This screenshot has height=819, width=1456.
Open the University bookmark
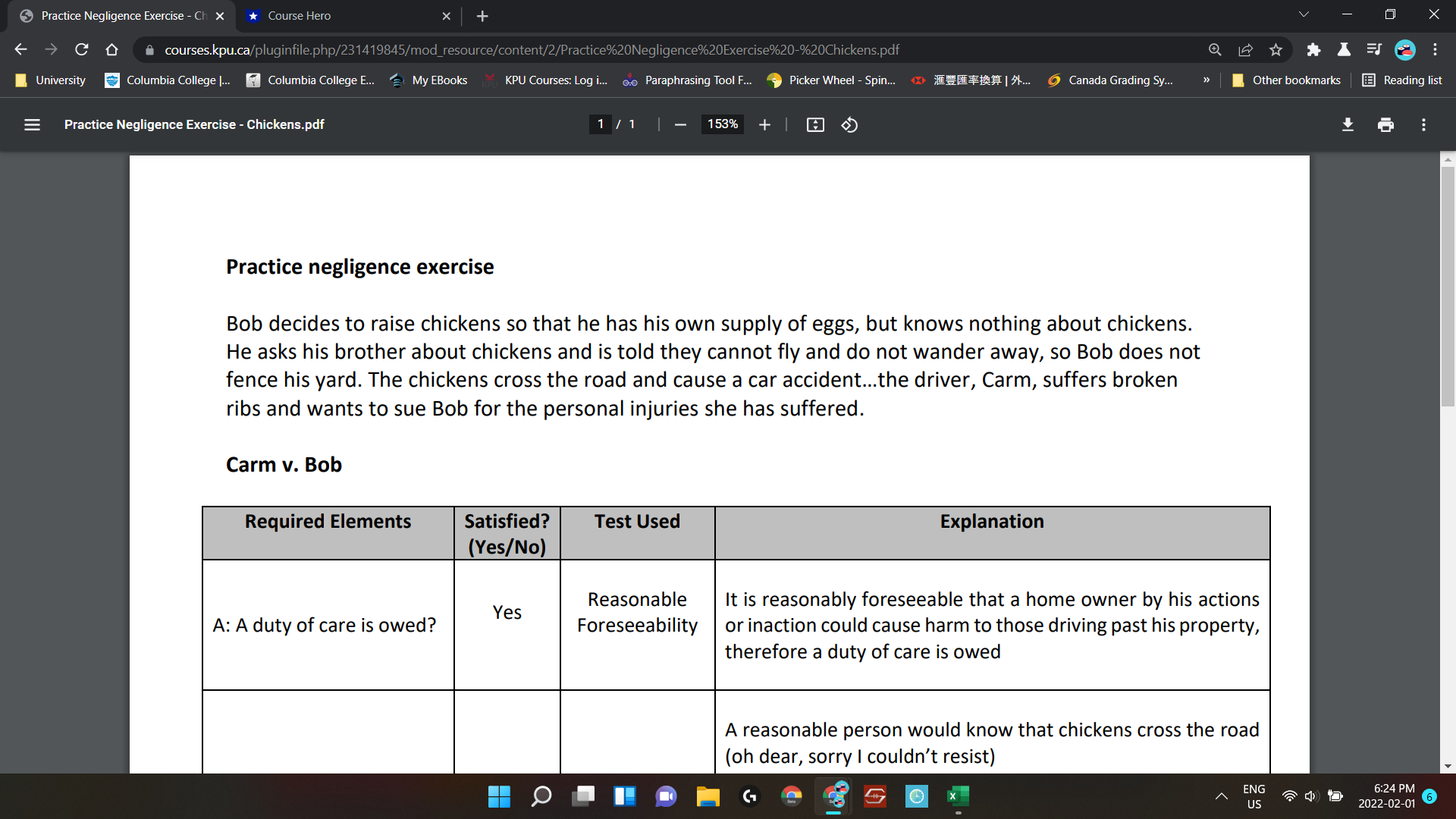(x=49, y=80)
